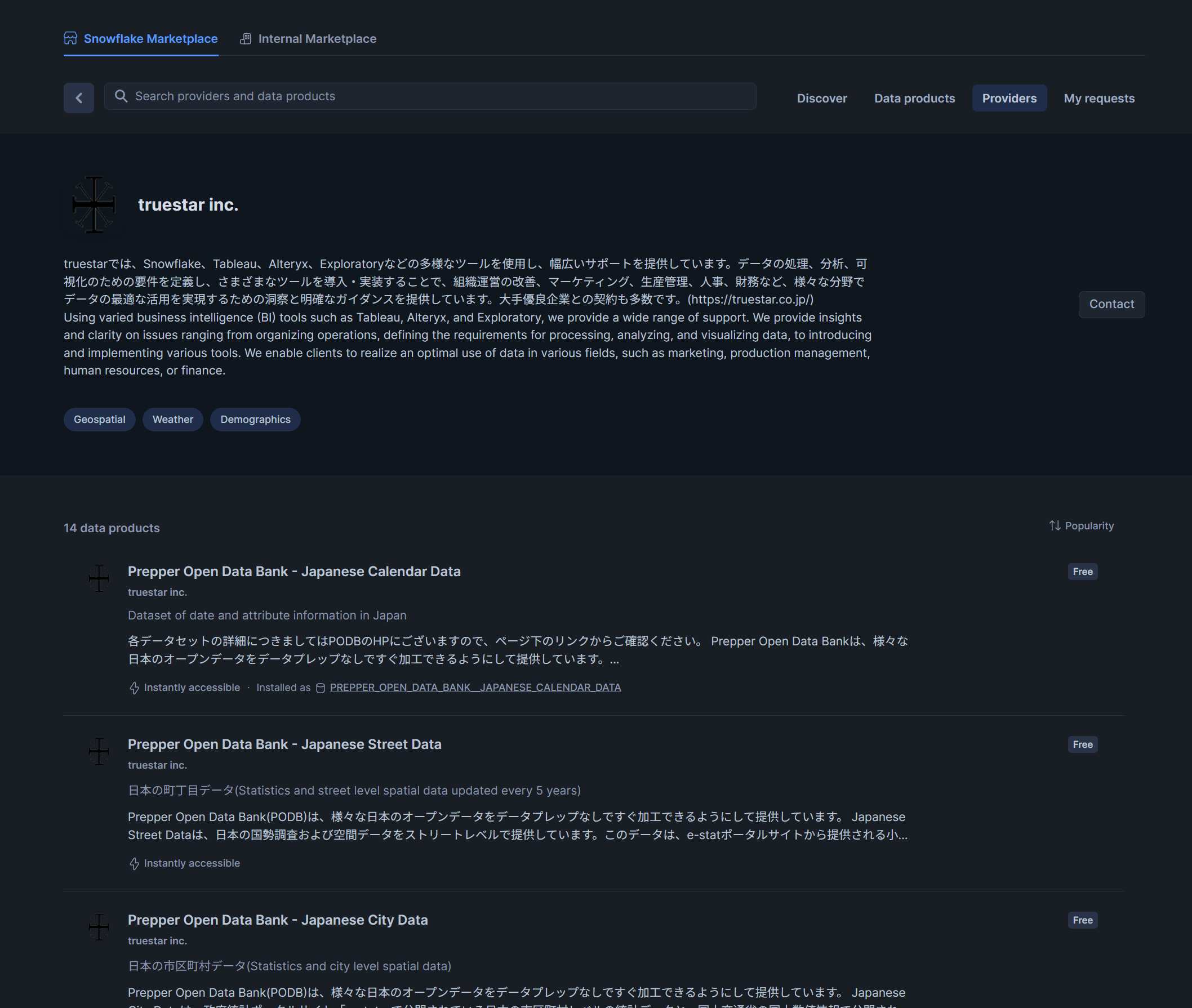Image resolution: width=1192 pixels, height=1008 pixels.
Task: Click the Free badge on Japanese City Data
Action: click(x=1082, y=920)
